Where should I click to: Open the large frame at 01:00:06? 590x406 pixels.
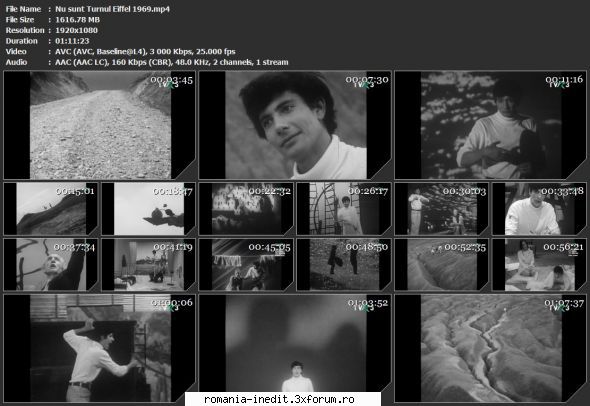[x=100, y=348]
